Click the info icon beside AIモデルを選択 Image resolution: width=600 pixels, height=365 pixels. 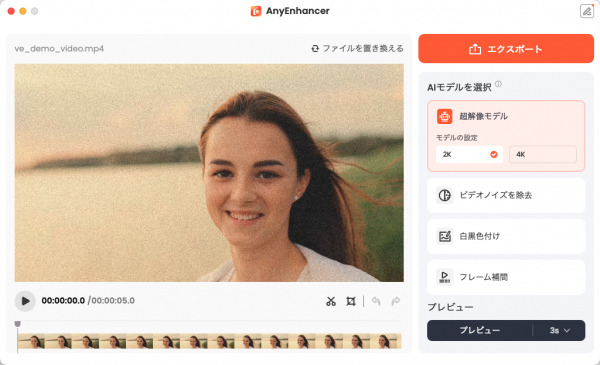tap(498, 84)
